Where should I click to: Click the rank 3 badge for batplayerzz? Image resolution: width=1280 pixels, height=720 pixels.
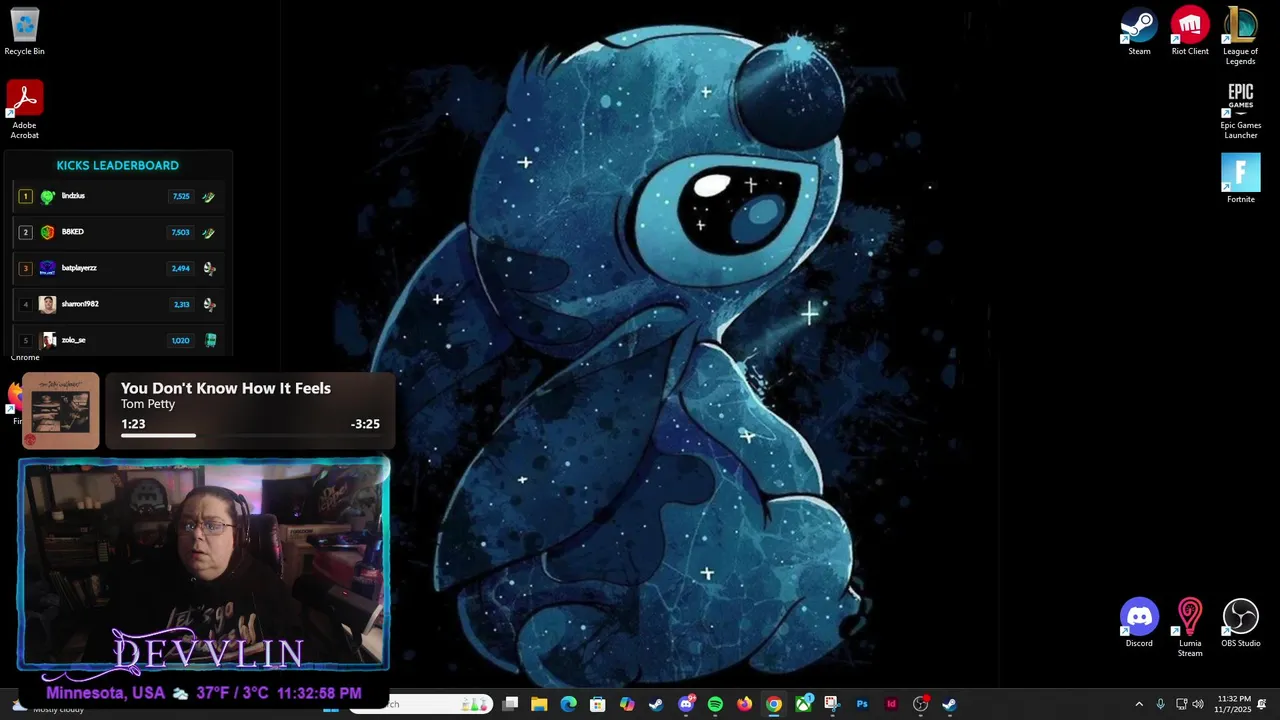click(26, 268)
